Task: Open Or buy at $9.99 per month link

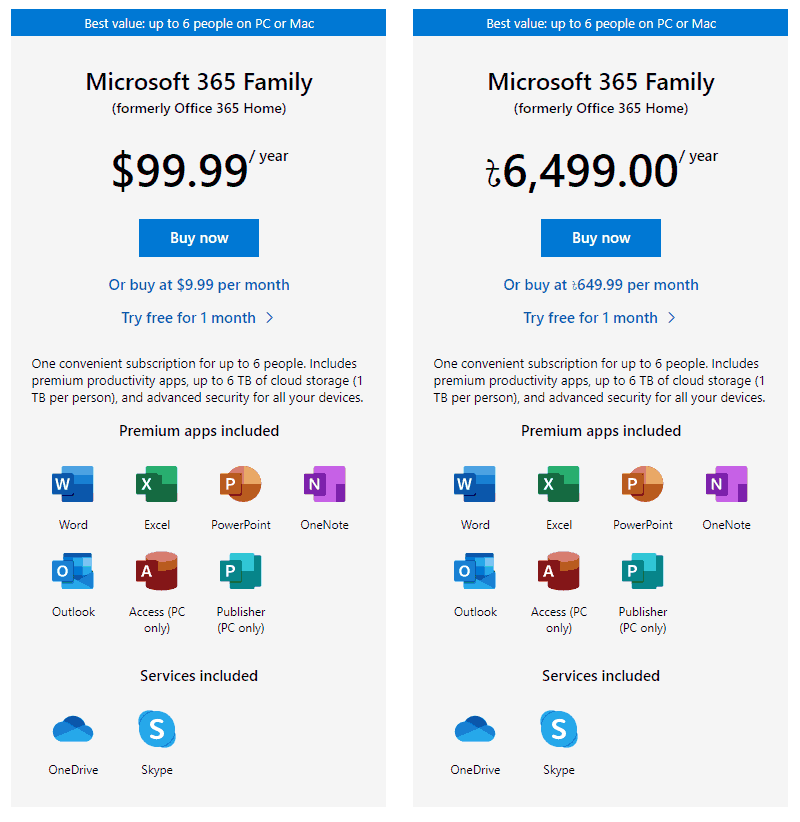Action: pyautogui.click(x=198, y=285)
